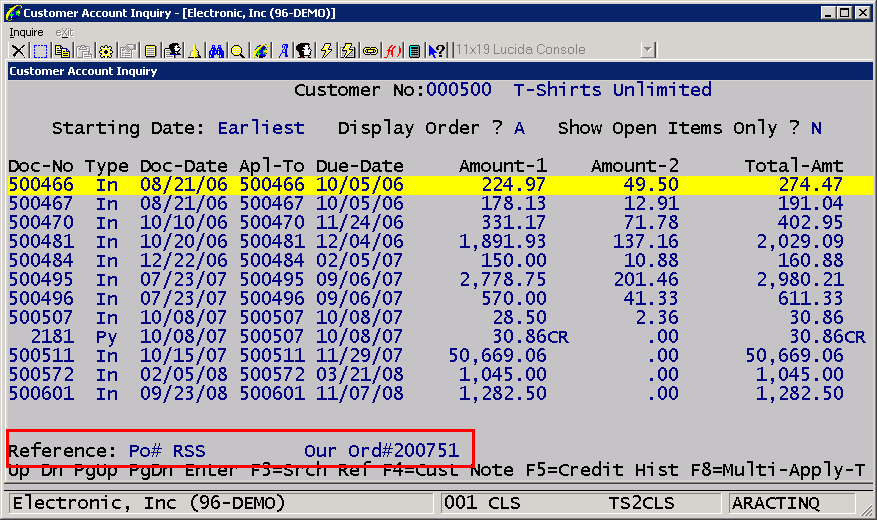Image resolution: width=877 pixels, height=520 pixels.
Task: Select row for document 500572
Action: click(440, 375)
